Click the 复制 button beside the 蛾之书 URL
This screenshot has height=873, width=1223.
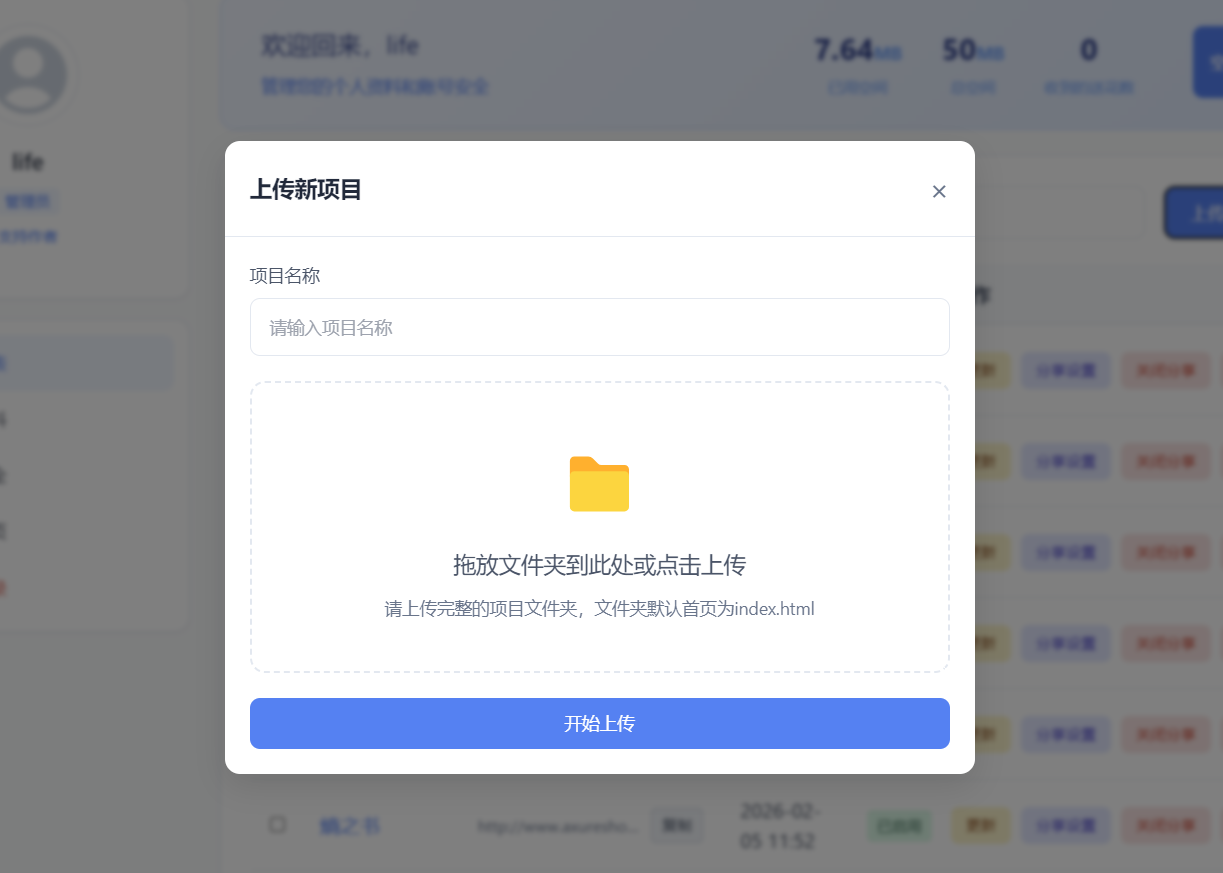677,826
